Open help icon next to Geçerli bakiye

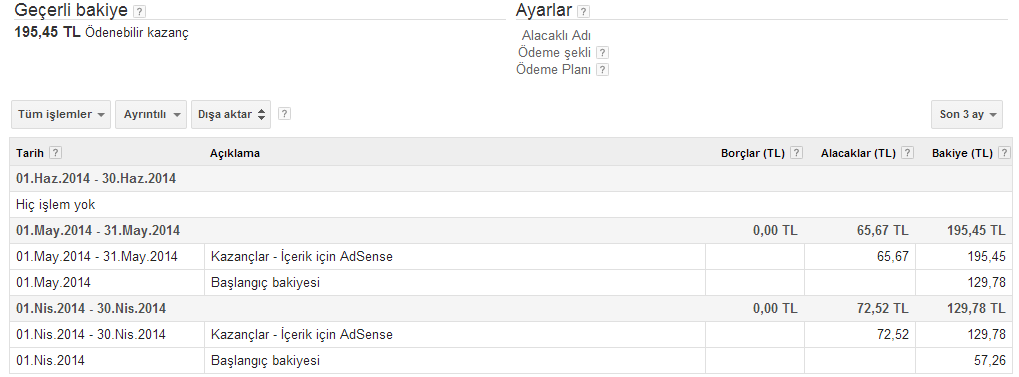pos(139,12)
